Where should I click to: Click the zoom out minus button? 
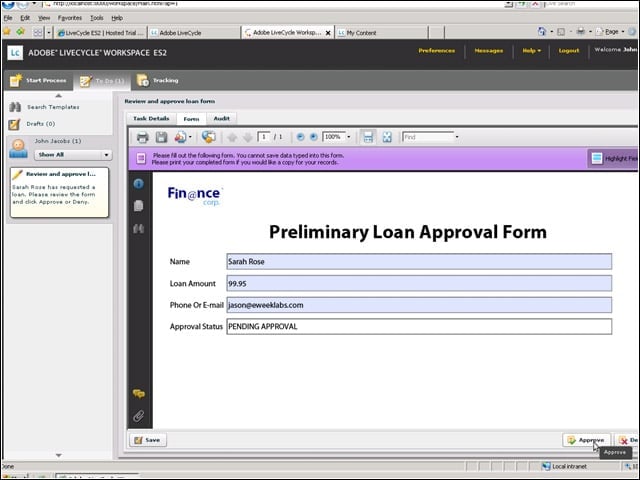point(300,137)
